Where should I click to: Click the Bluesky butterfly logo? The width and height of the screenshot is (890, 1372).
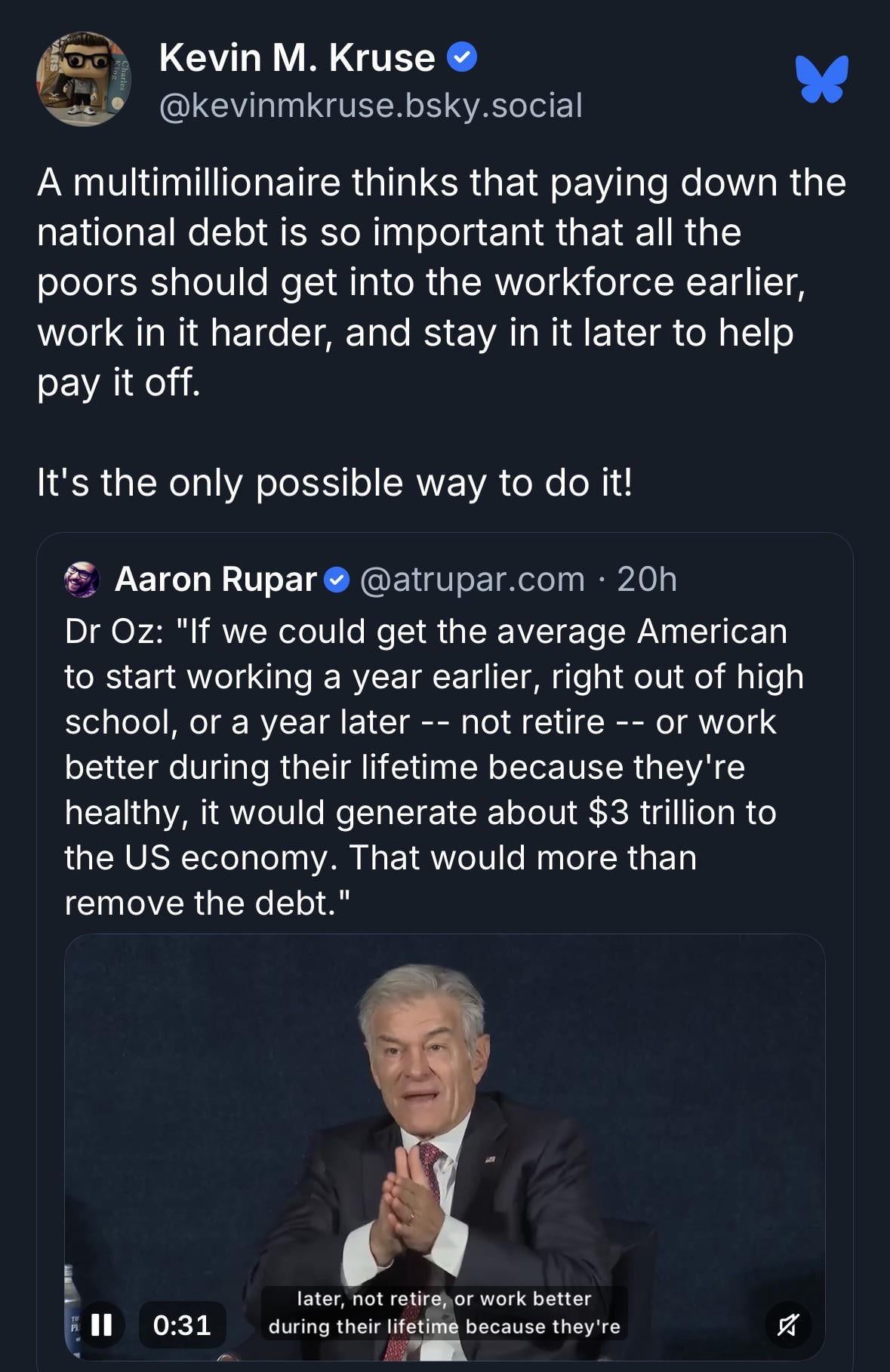click(821, 78)
